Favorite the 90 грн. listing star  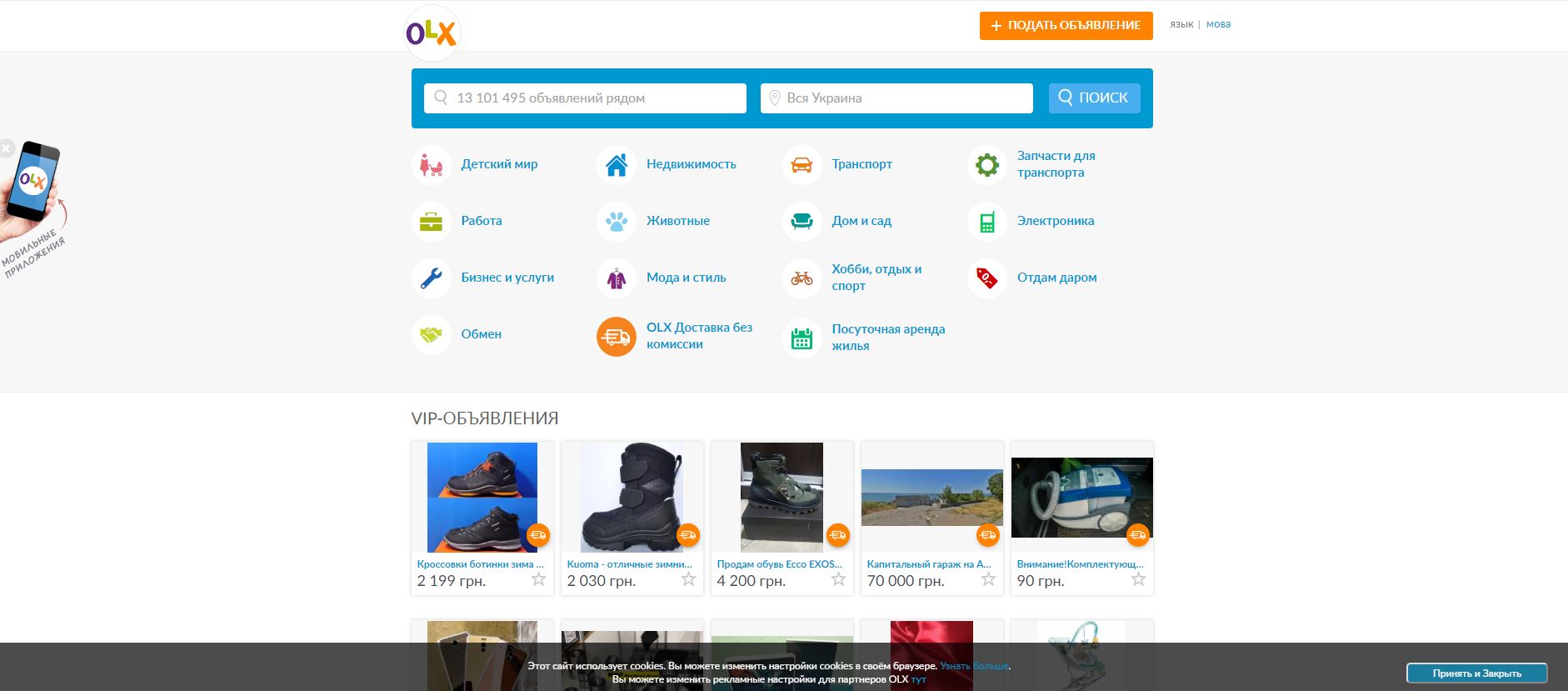[1139, 579]
